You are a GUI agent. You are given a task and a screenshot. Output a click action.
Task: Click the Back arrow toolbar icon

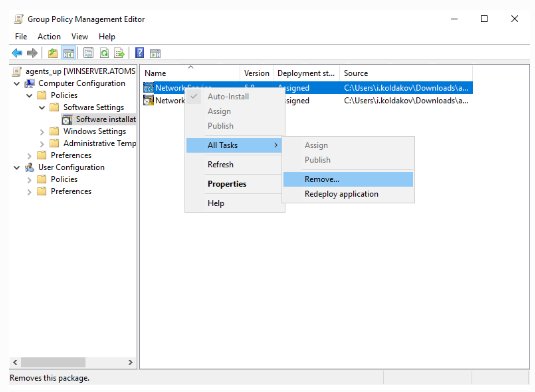click(x=17, y=53)
